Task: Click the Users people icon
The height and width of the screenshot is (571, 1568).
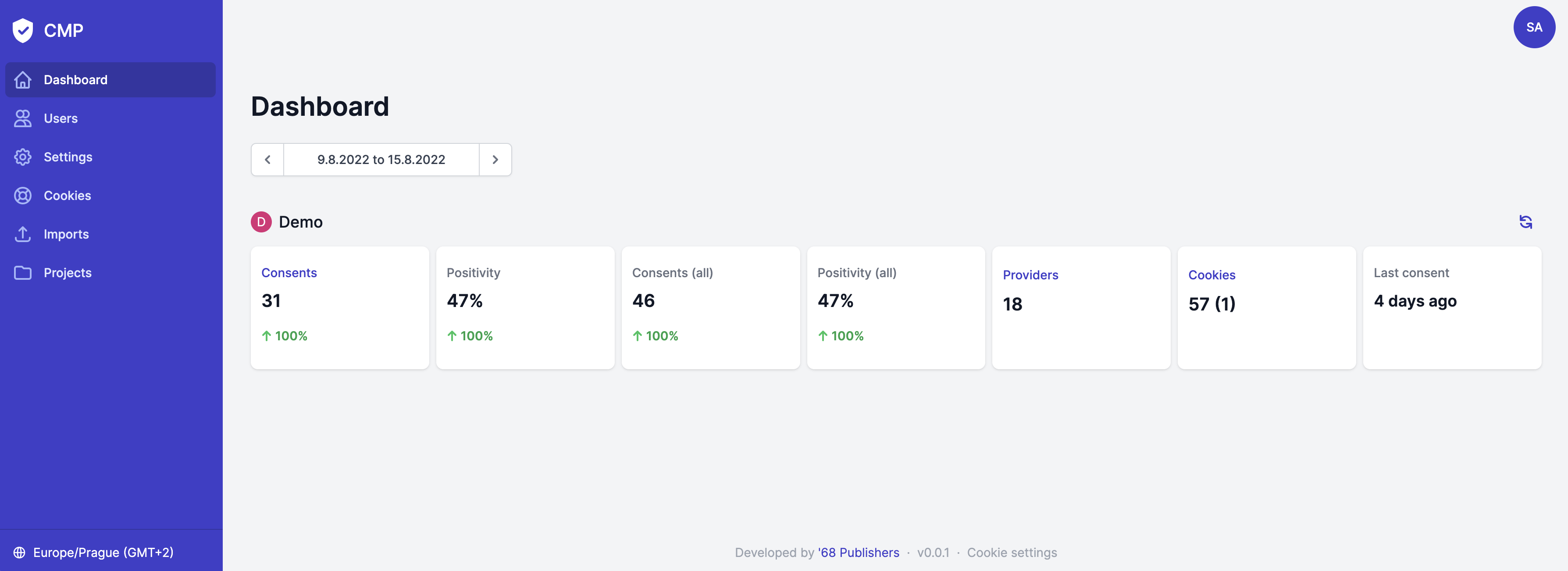Action: point(22,118)
